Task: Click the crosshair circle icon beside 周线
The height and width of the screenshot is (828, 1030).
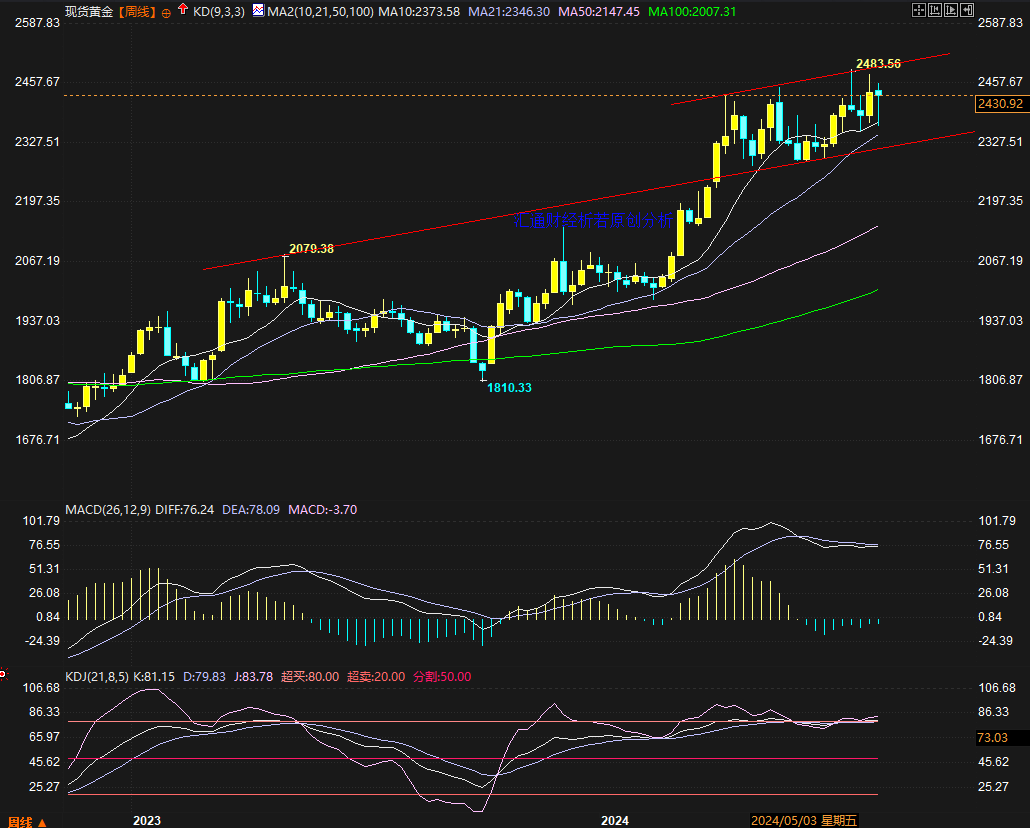Action: (x=166, y=12)
